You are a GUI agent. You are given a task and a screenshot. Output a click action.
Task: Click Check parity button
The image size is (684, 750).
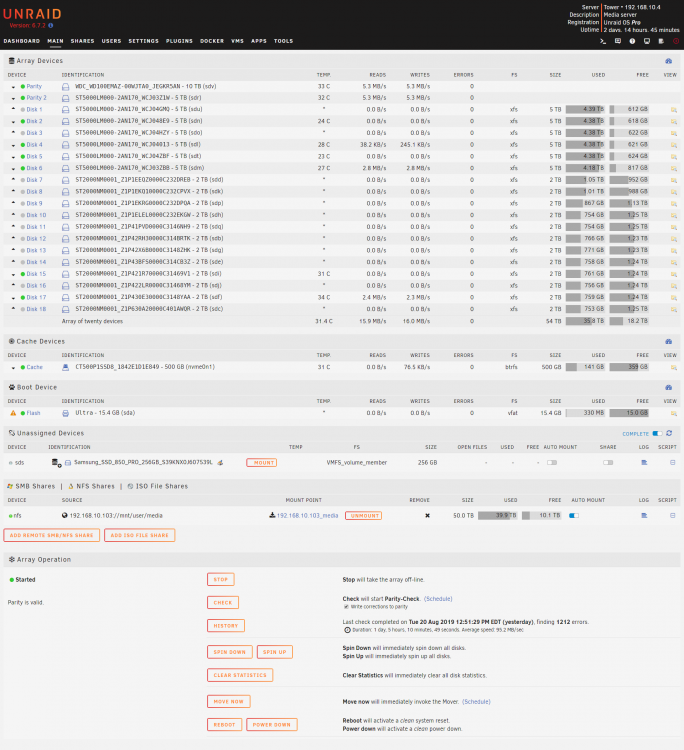coord(223,603)
